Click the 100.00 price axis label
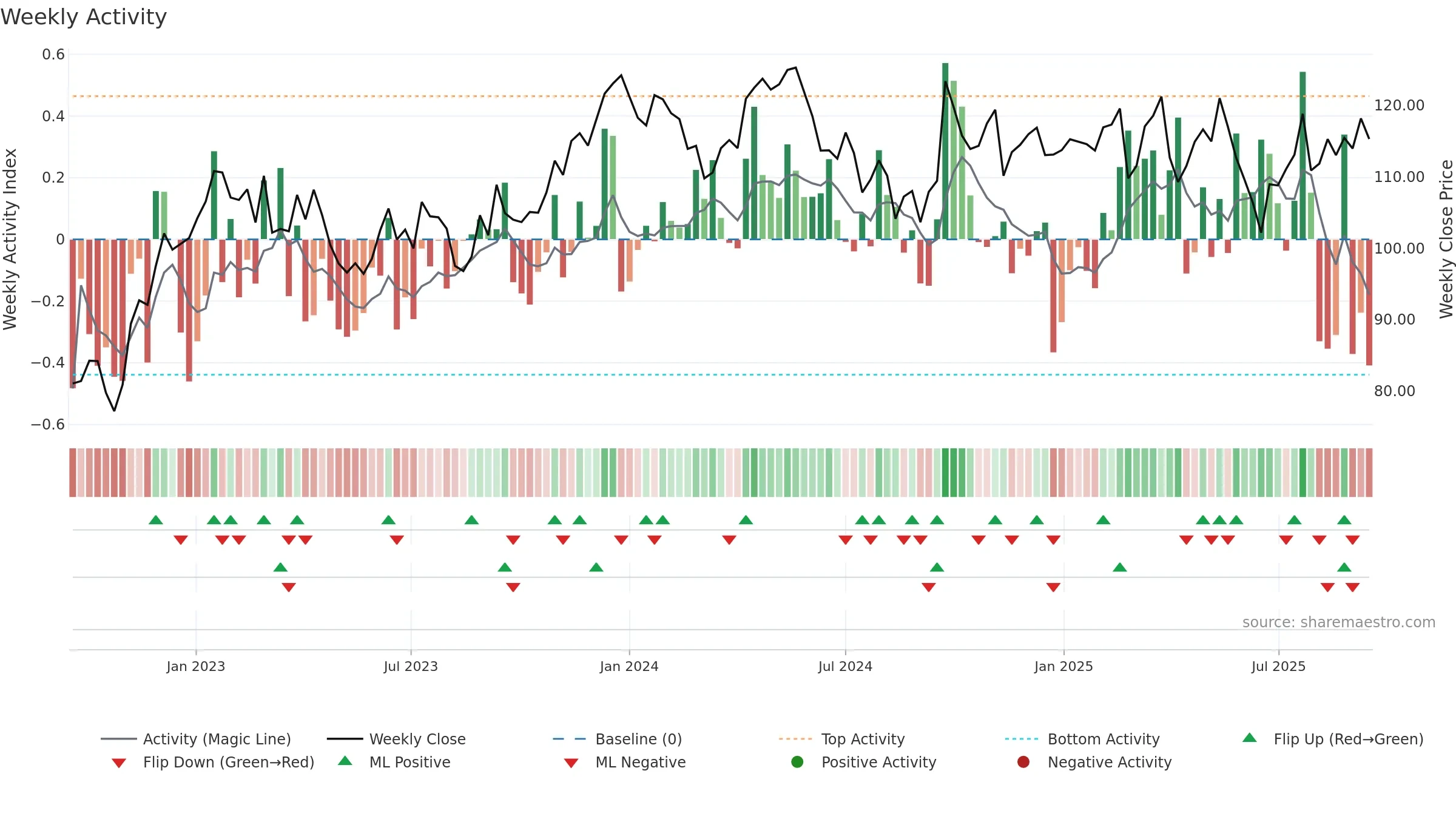Screen dimensions: 1456x819 [1399, 249]
